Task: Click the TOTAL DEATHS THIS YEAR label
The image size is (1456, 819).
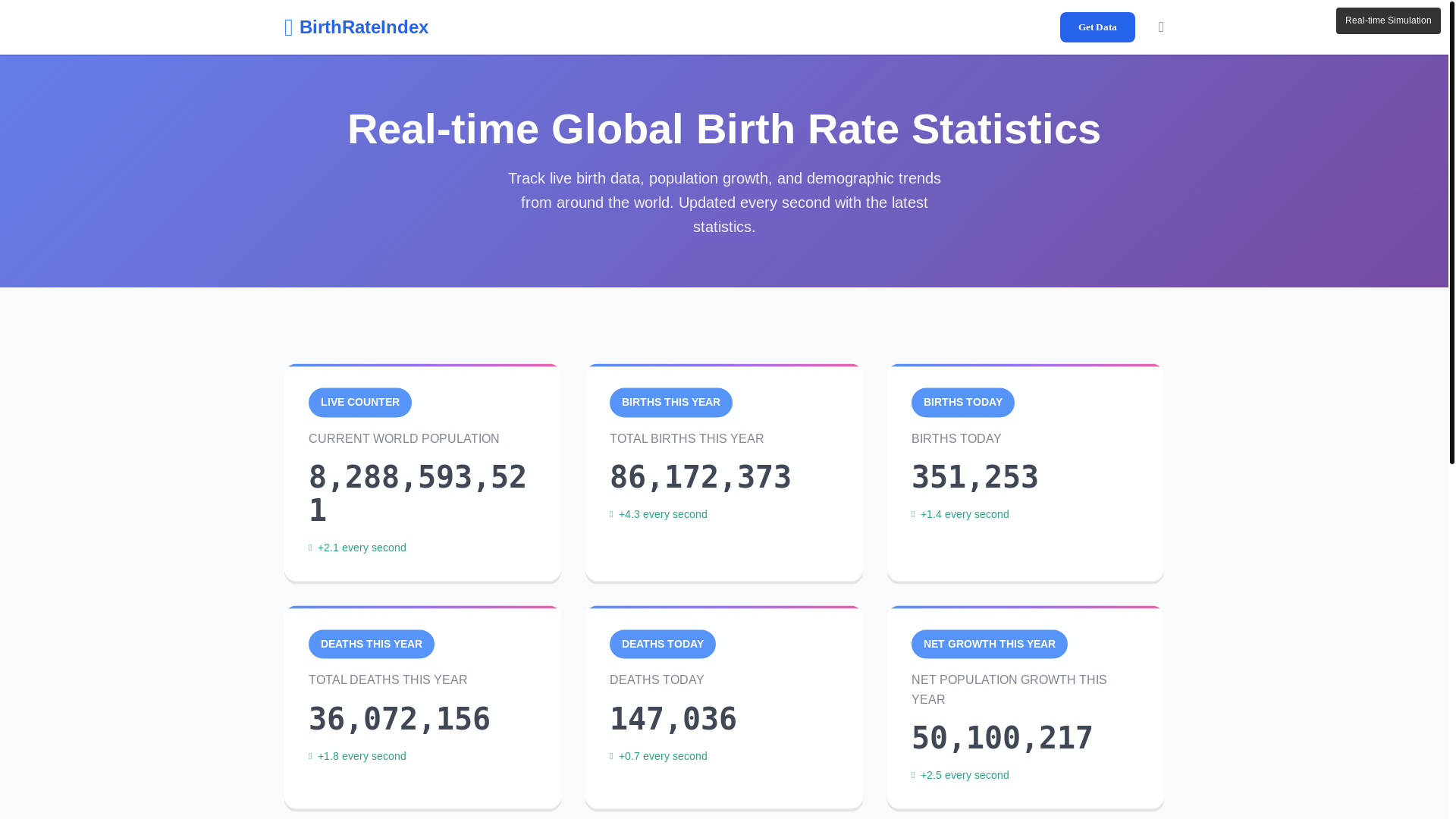Action: (x=388, y=679)
